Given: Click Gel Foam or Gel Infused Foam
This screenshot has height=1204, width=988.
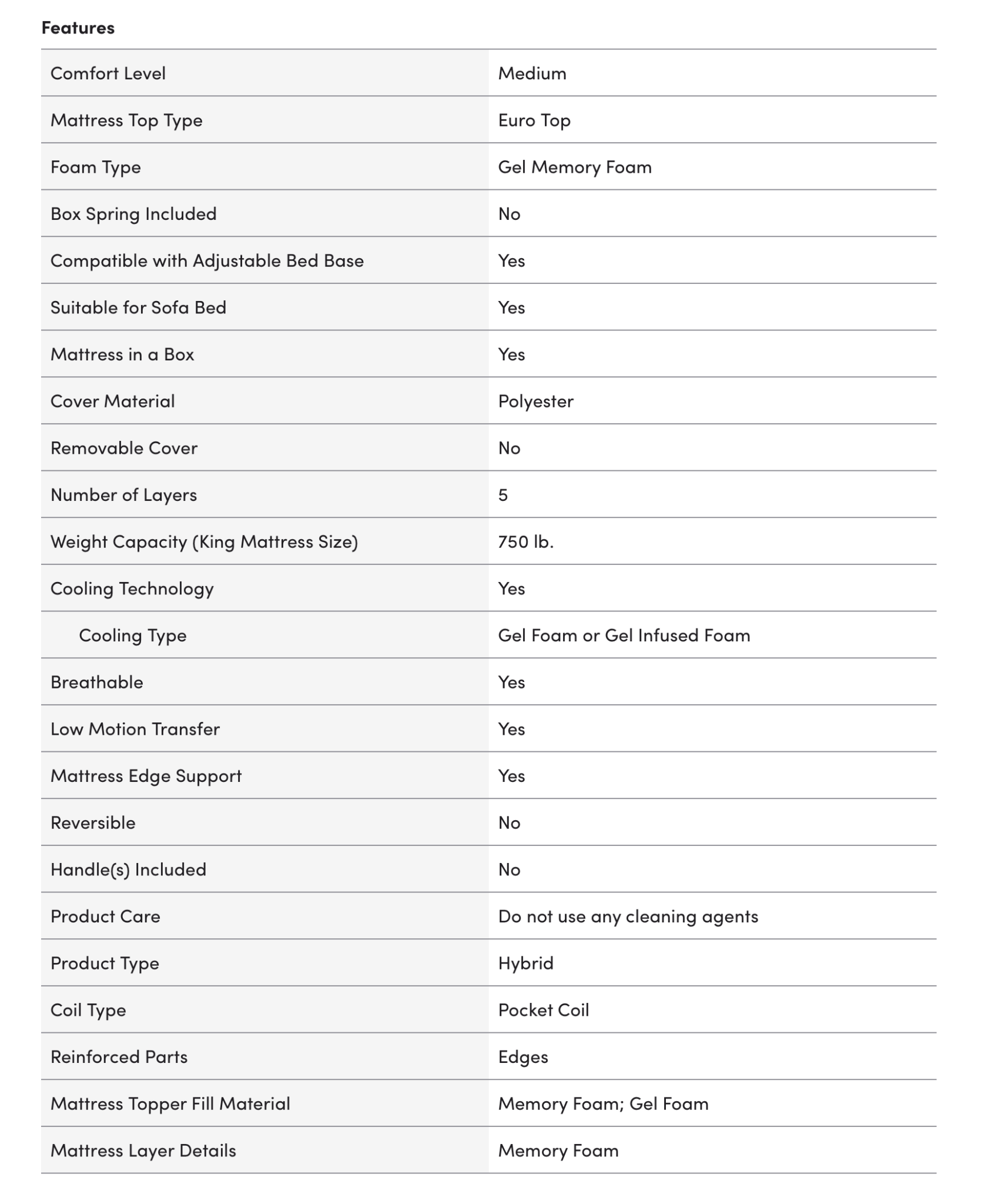Looking at the screenshot, I should pos(624,636).
